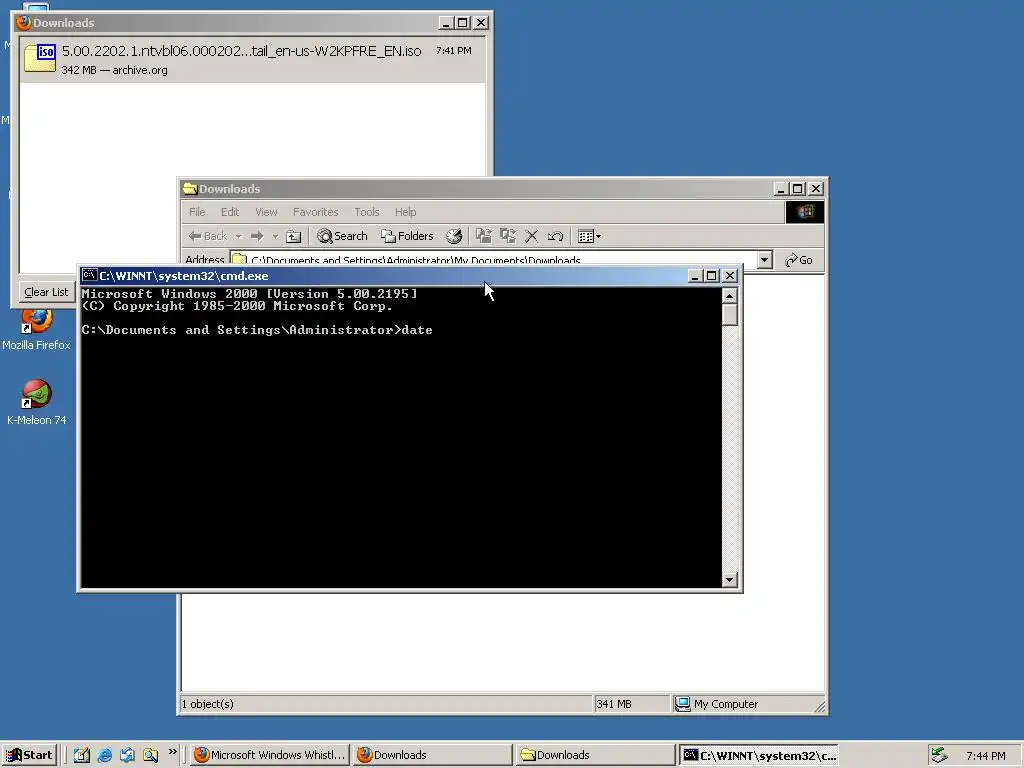Click the K-Meleon 74 desktop shortcut

(x=37, y=403)
